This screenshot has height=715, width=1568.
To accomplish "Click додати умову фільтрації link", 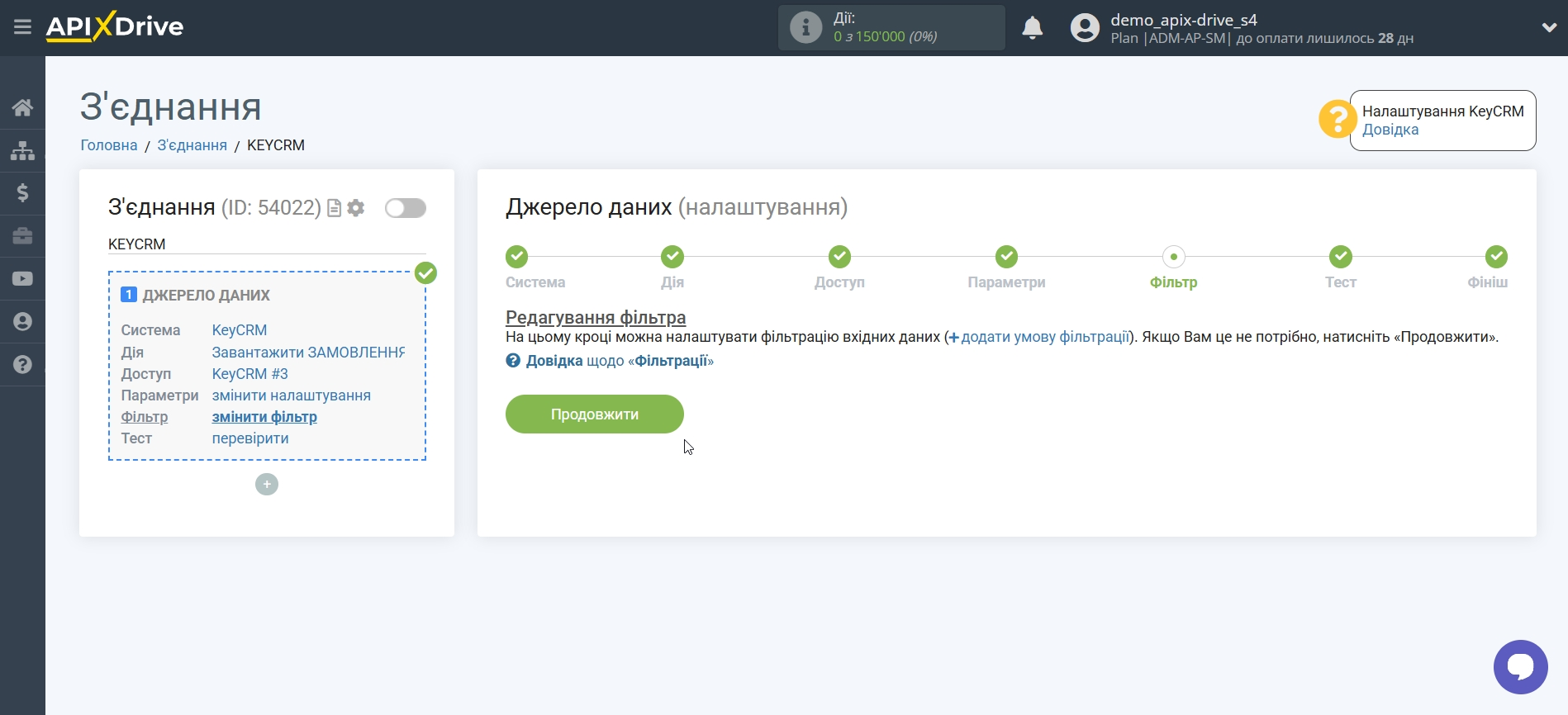I will pyautogui.click(x=1038, y=337).
